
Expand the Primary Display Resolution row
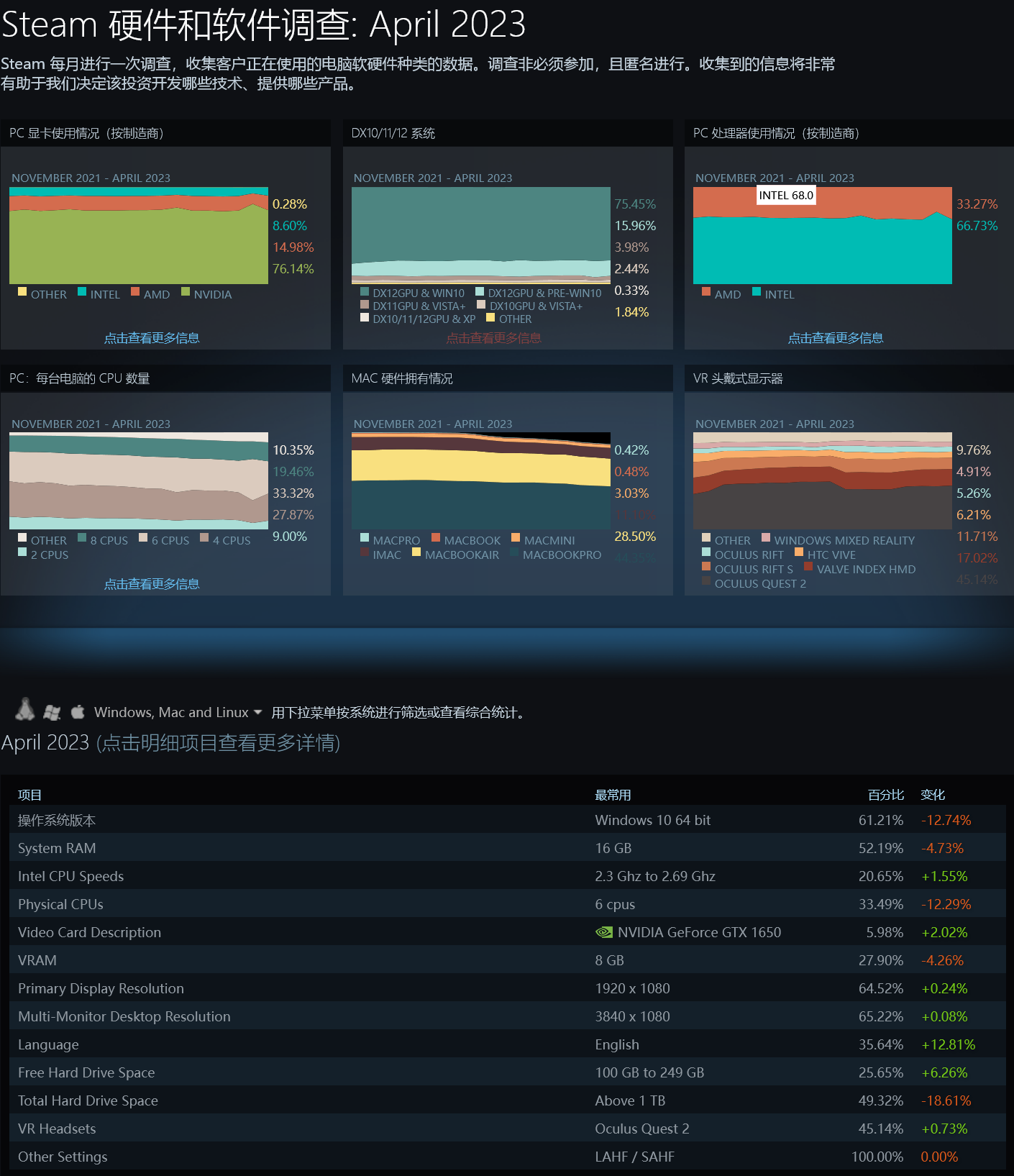(101, 988)
